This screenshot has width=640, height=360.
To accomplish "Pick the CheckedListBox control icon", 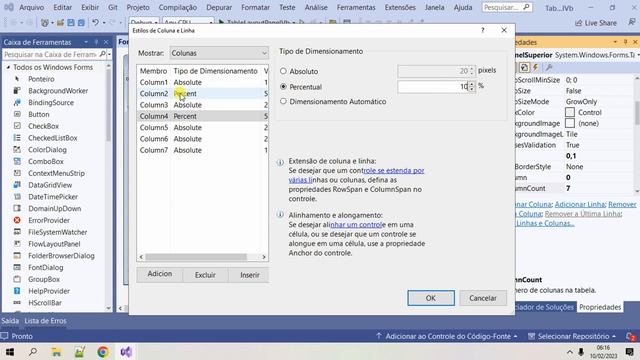I will tap(17, 138).
